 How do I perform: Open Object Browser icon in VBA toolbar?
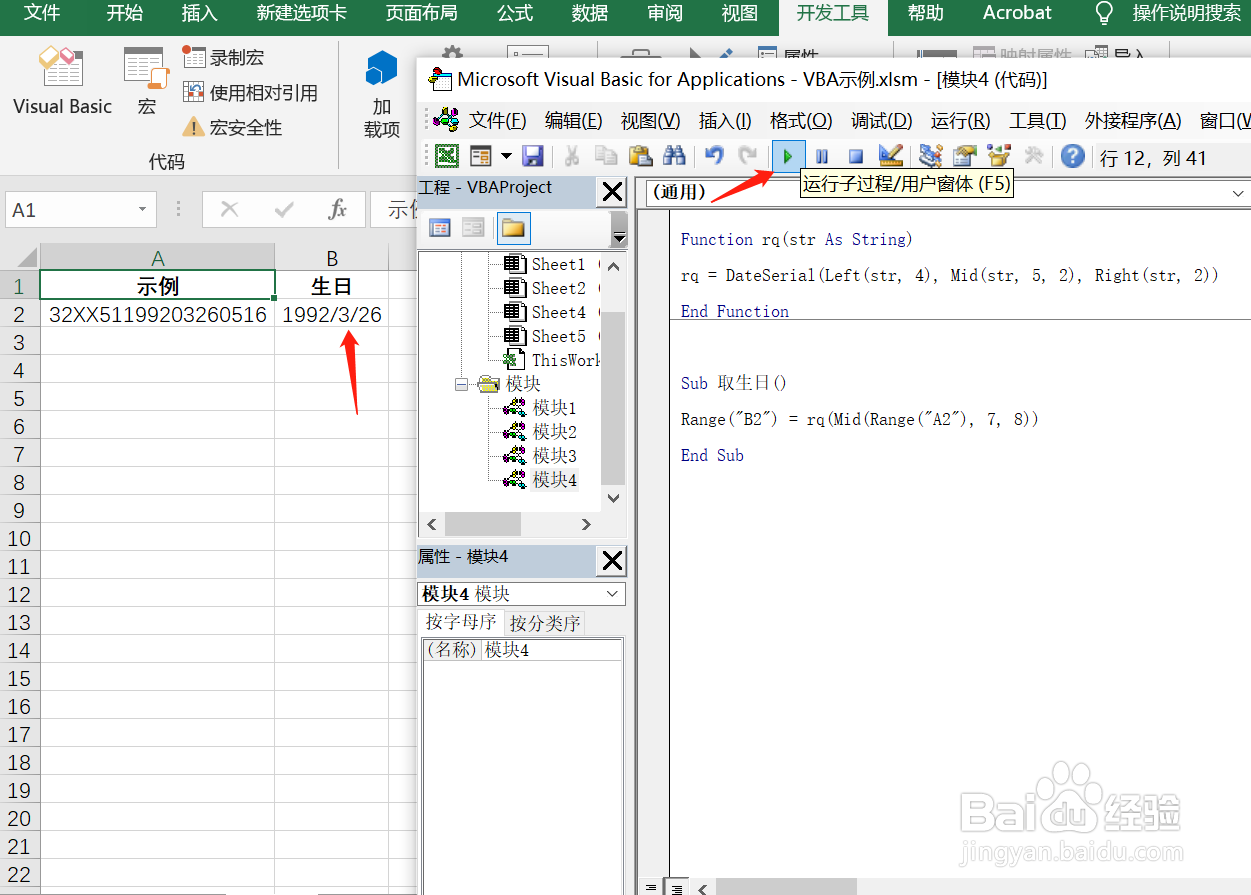click(999, 156)
